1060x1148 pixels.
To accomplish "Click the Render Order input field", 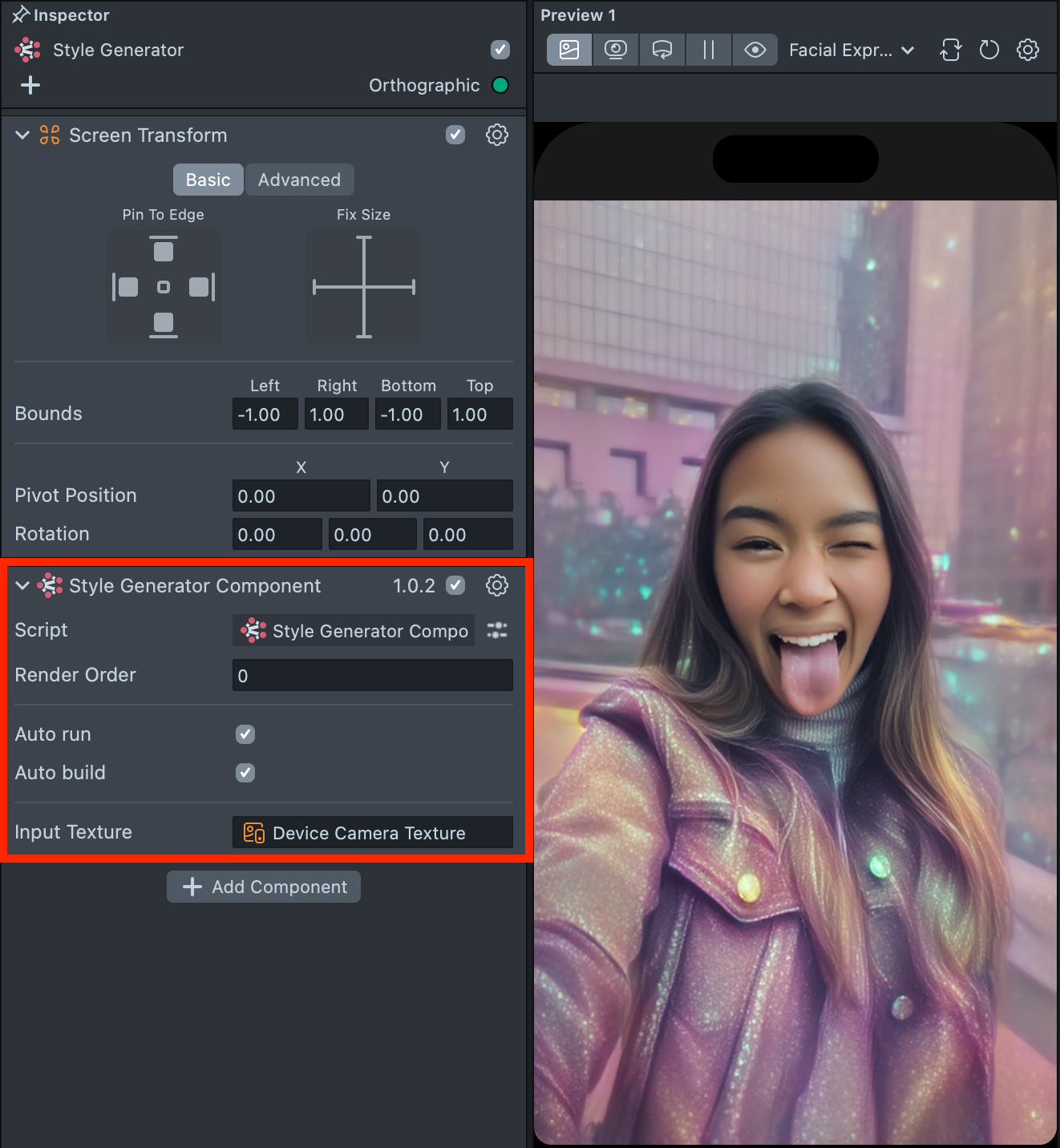I will [372, 675].
